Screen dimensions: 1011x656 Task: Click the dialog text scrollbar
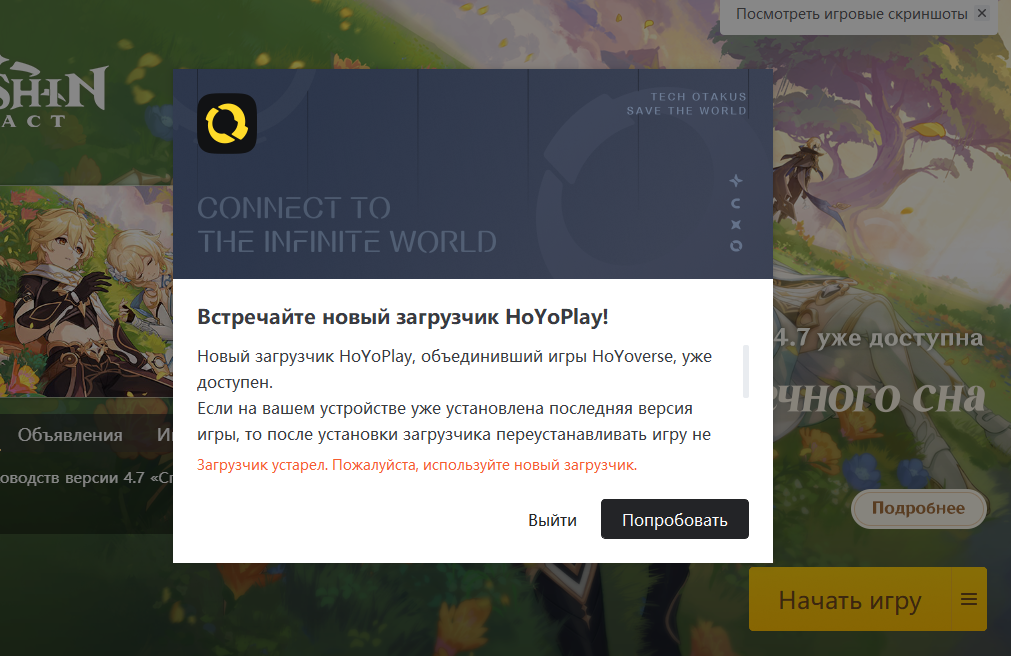tap(746, 372)
